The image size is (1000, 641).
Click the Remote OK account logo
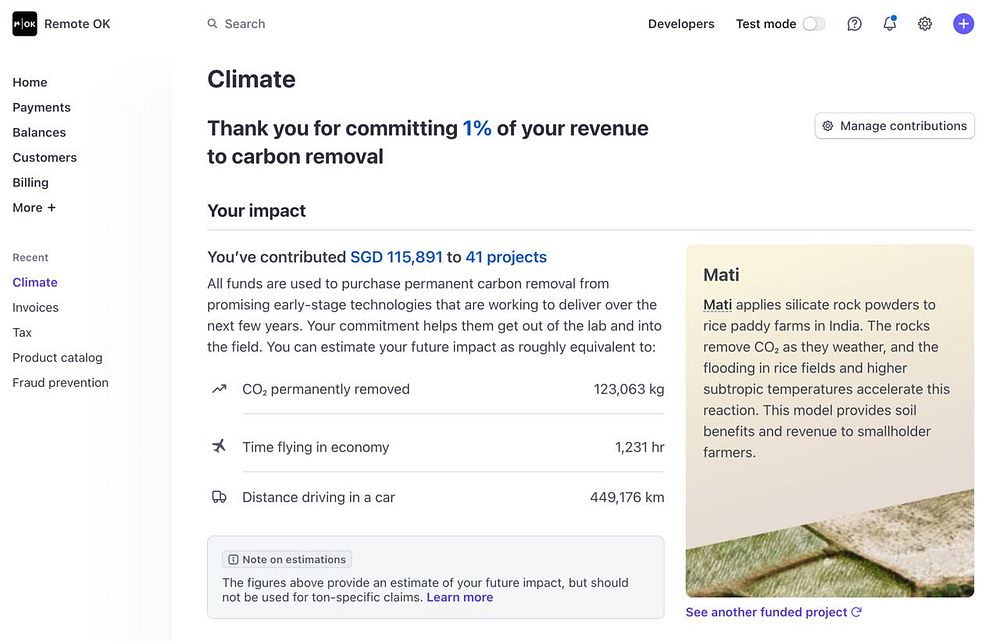click(25, 24)
